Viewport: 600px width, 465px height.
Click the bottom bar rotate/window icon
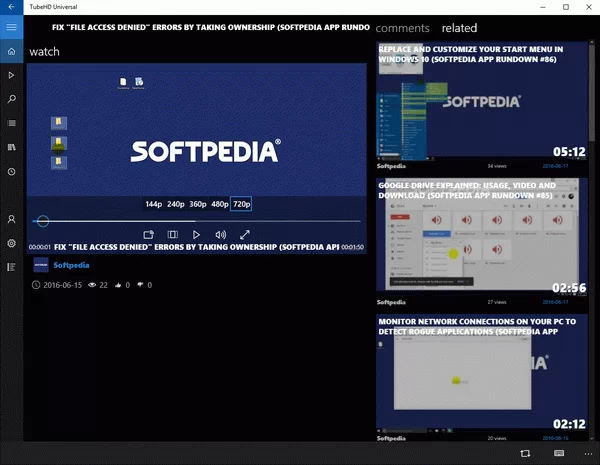pyautogui.click(x=525, y=453)
